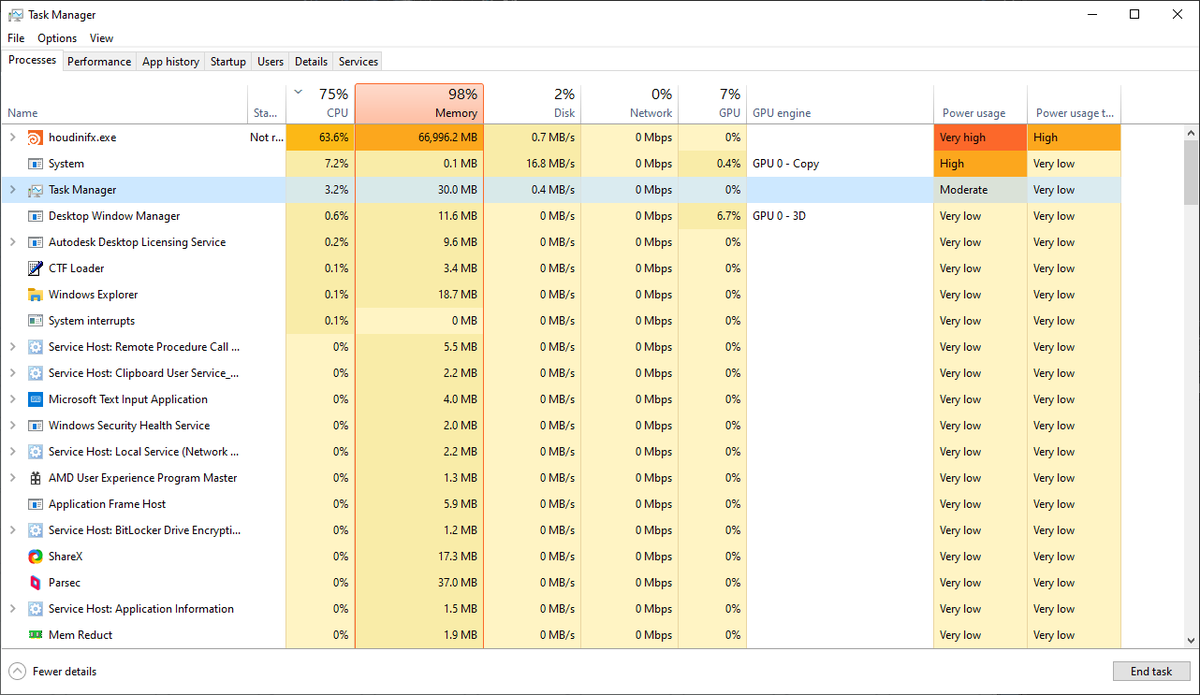The image size is (1200, 695).
Task: Sort by the Disk column header
Action: coord(532,103)
